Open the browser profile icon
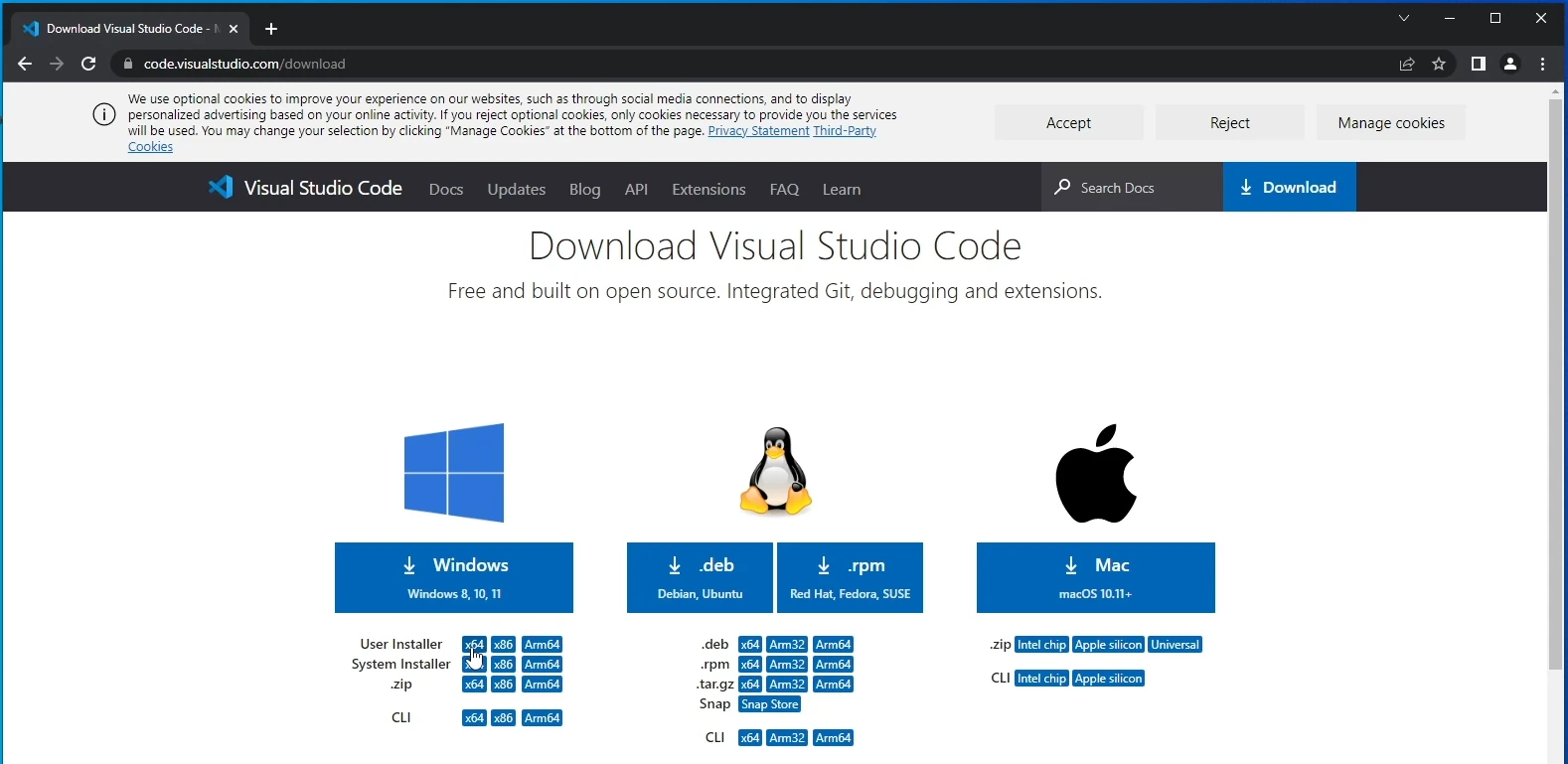 coord(1510,64)
